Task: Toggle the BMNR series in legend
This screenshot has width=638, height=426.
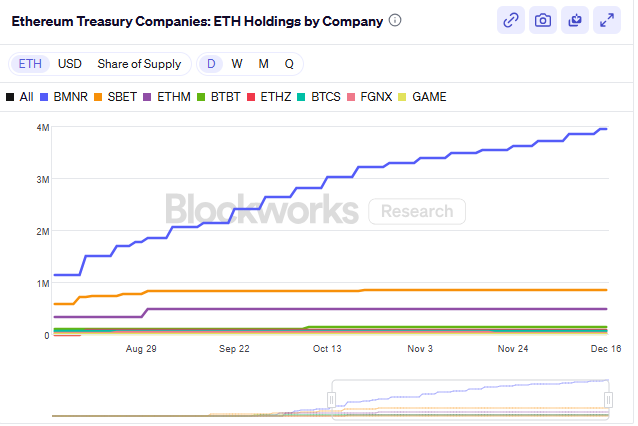Action: (x=66, y=97)
